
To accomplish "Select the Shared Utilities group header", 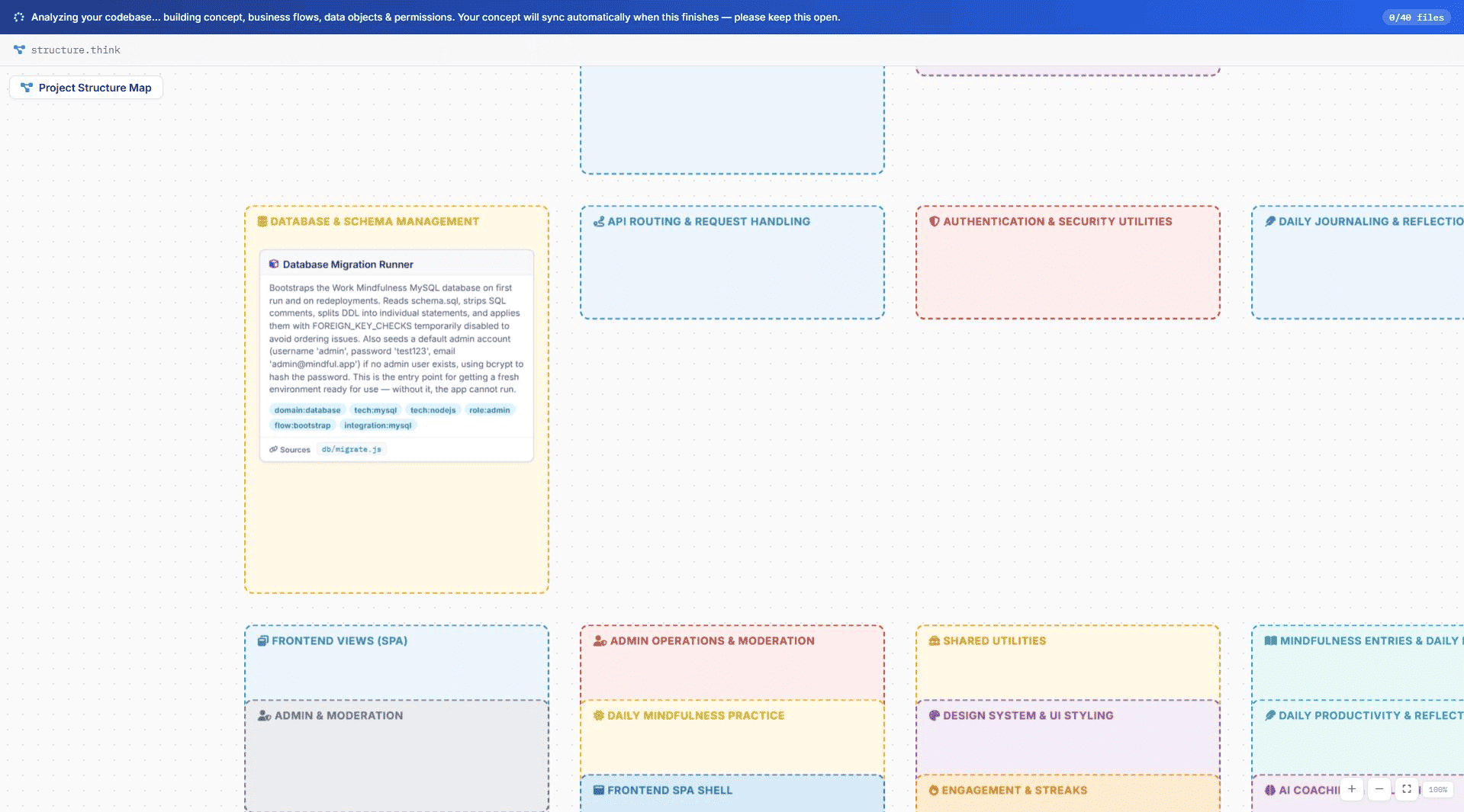I will click(x=994, y=640).
